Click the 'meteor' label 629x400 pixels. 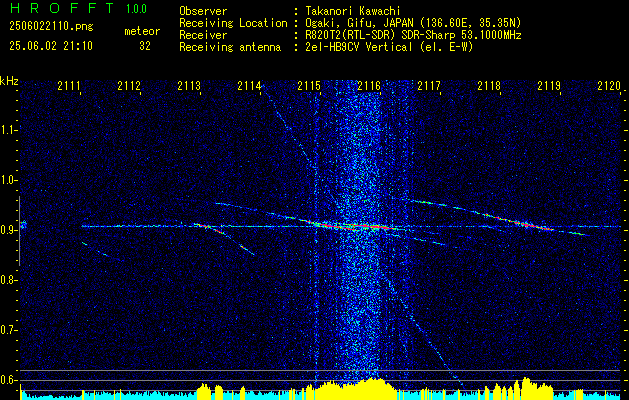tap(142, 31)
